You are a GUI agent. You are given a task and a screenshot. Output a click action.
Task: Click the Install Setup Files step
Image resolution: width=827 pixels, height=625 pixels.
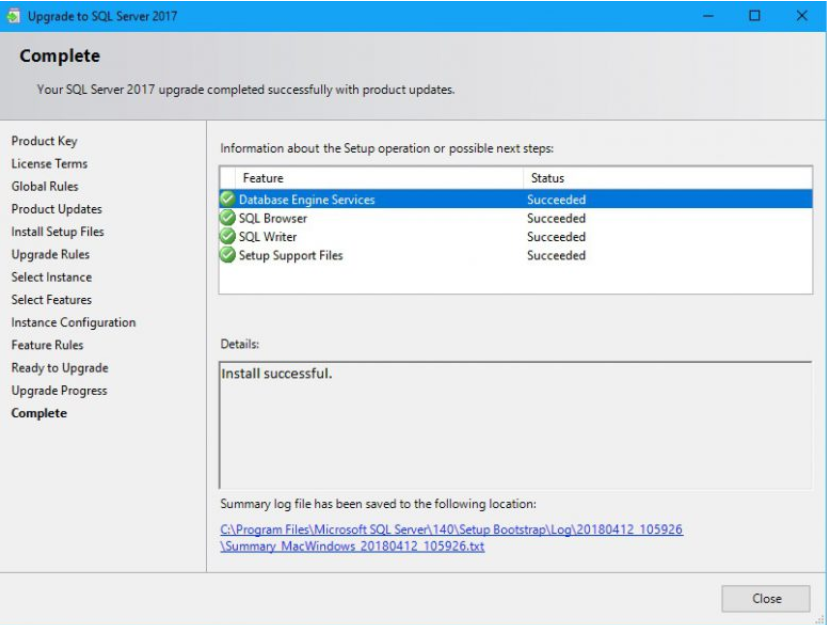(57, 232)
